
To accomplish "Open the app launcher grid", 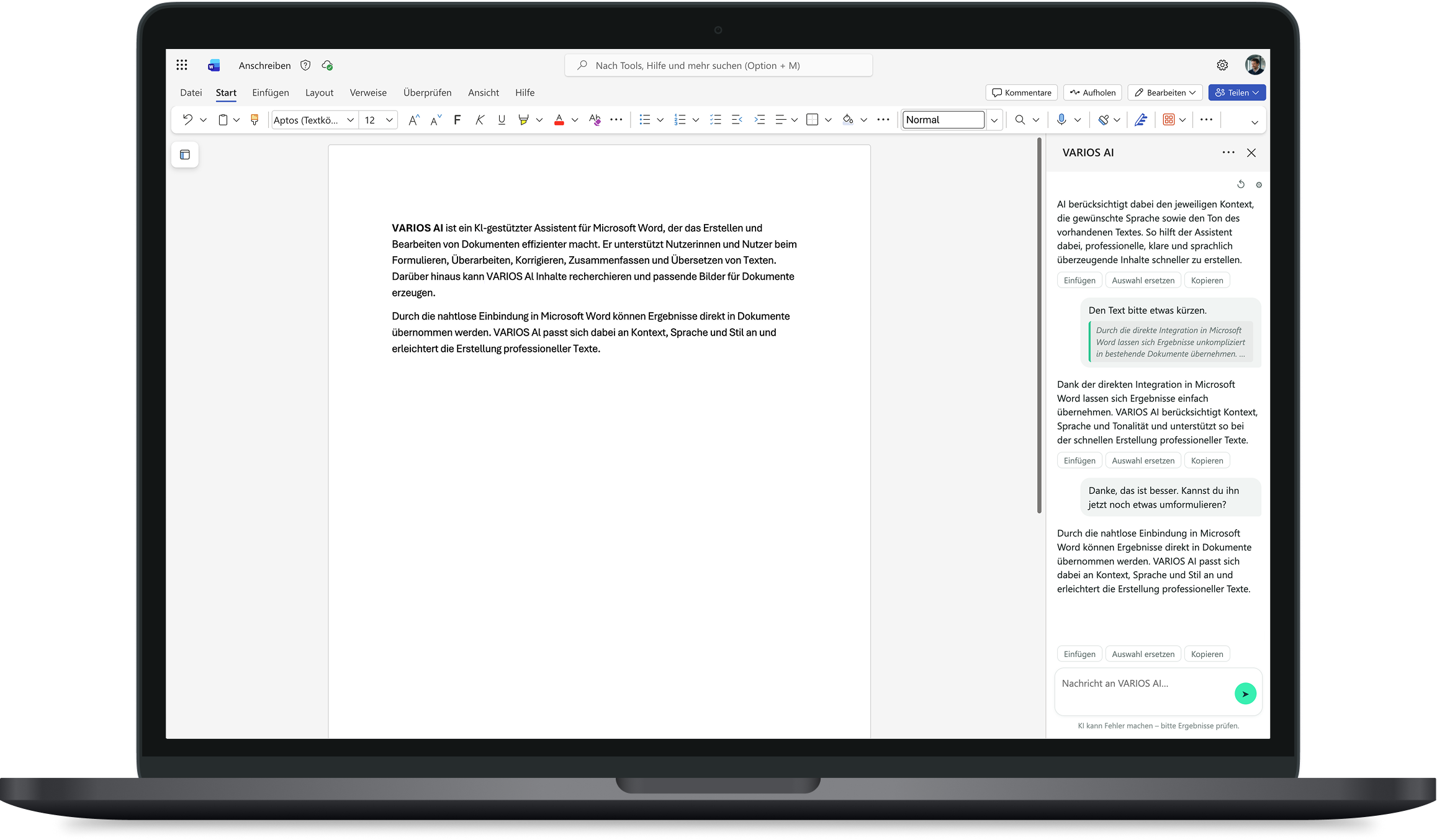I will point(182,65).
